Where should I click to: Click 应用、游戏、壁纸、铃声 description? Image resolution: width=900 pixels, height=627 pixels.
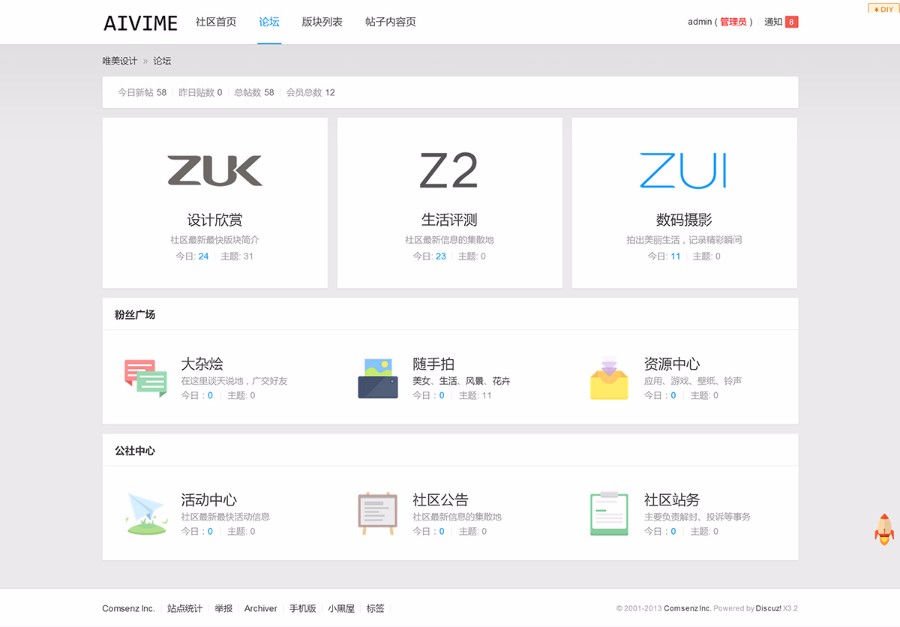(x=693, y=381)
